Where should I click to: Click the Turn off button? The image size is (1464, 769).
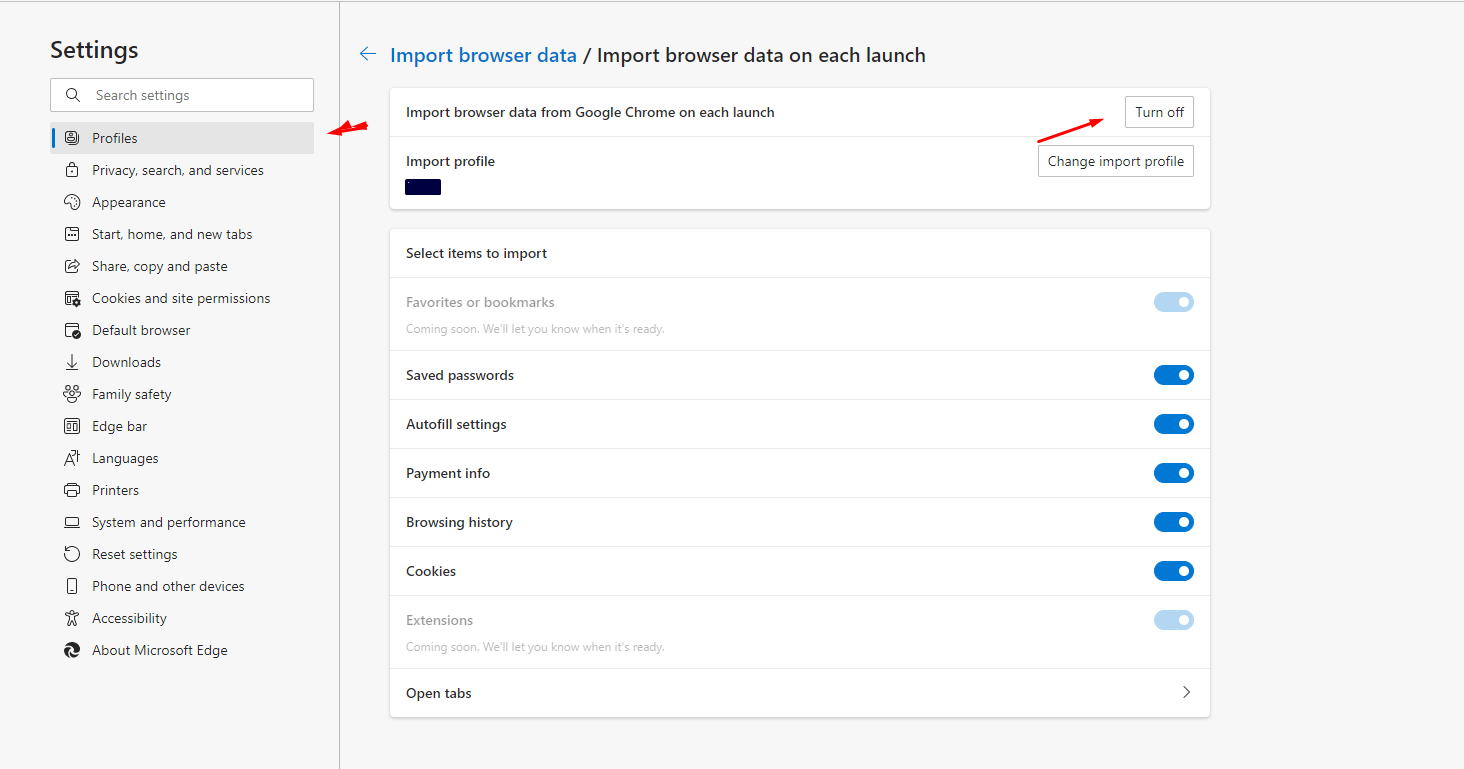coord(1159,112)
